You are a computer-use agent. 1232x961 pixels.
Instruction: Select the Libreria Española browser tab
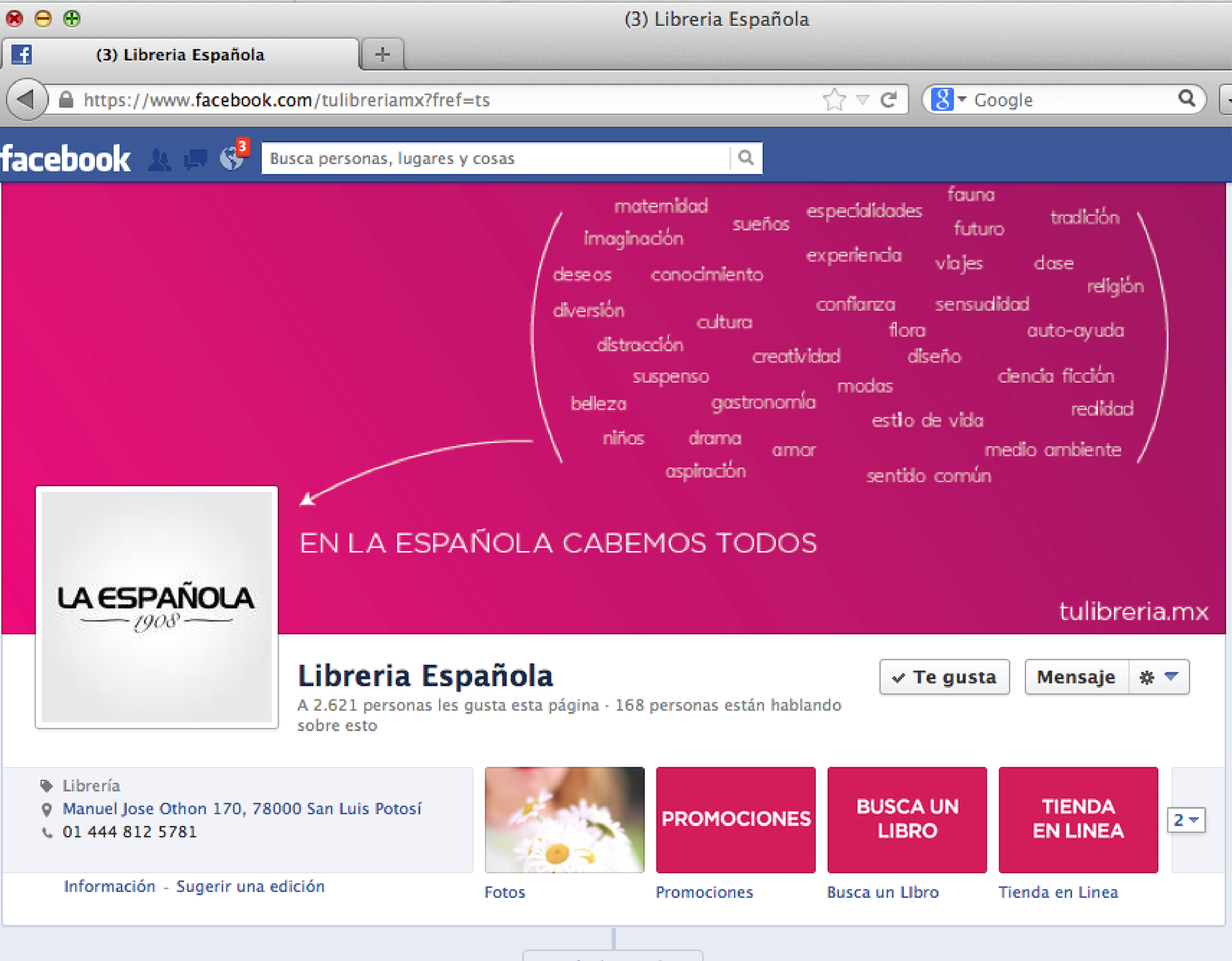[180, 55]
